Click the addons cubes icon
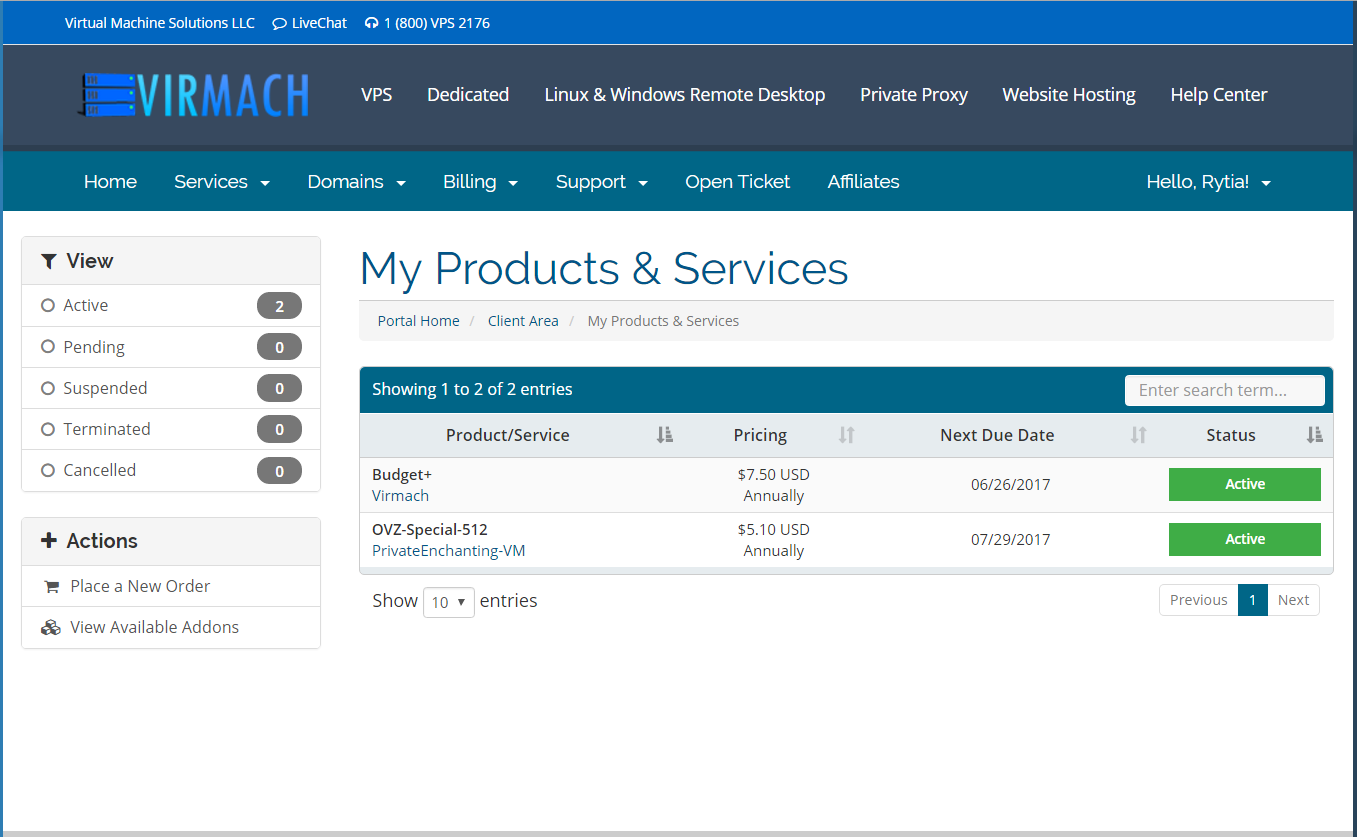Screen dimensions: 1357x837 click(x=50, y=628)
